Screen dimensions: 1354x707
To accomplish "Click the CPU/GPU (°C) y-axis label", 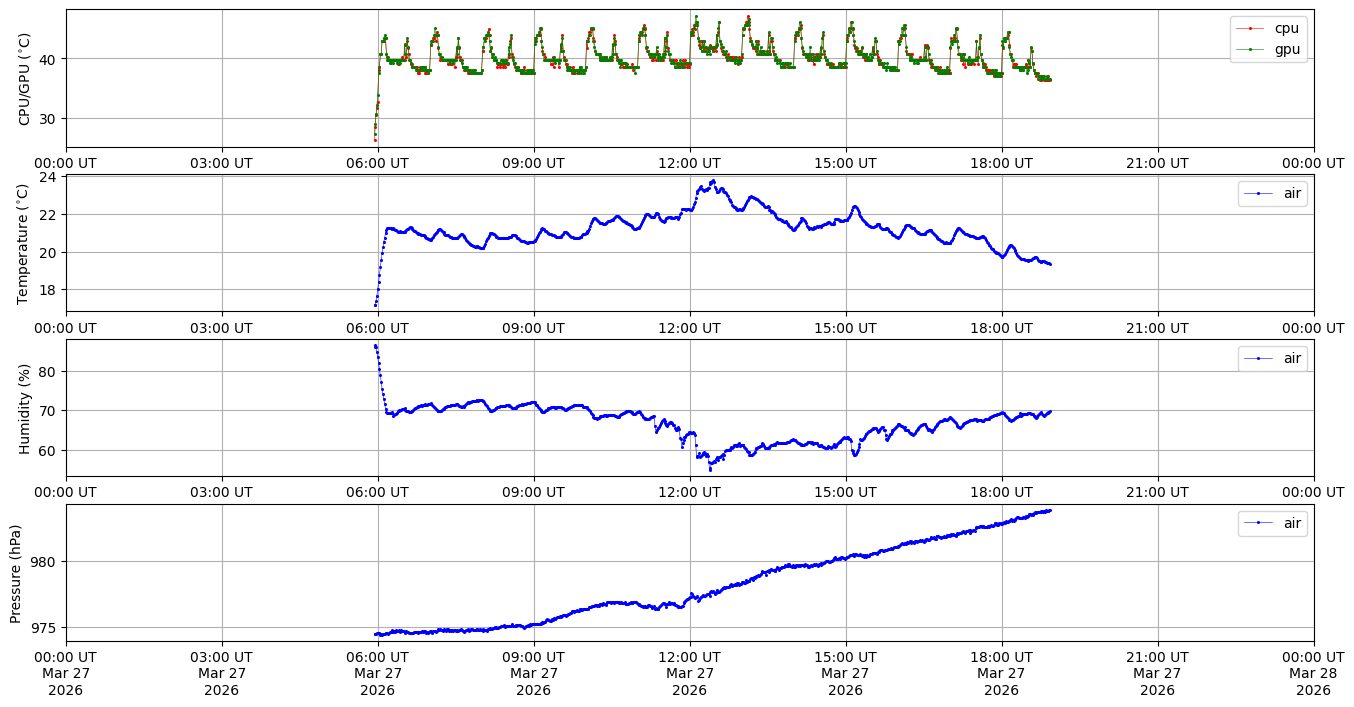I will click(x=25, y=79).
